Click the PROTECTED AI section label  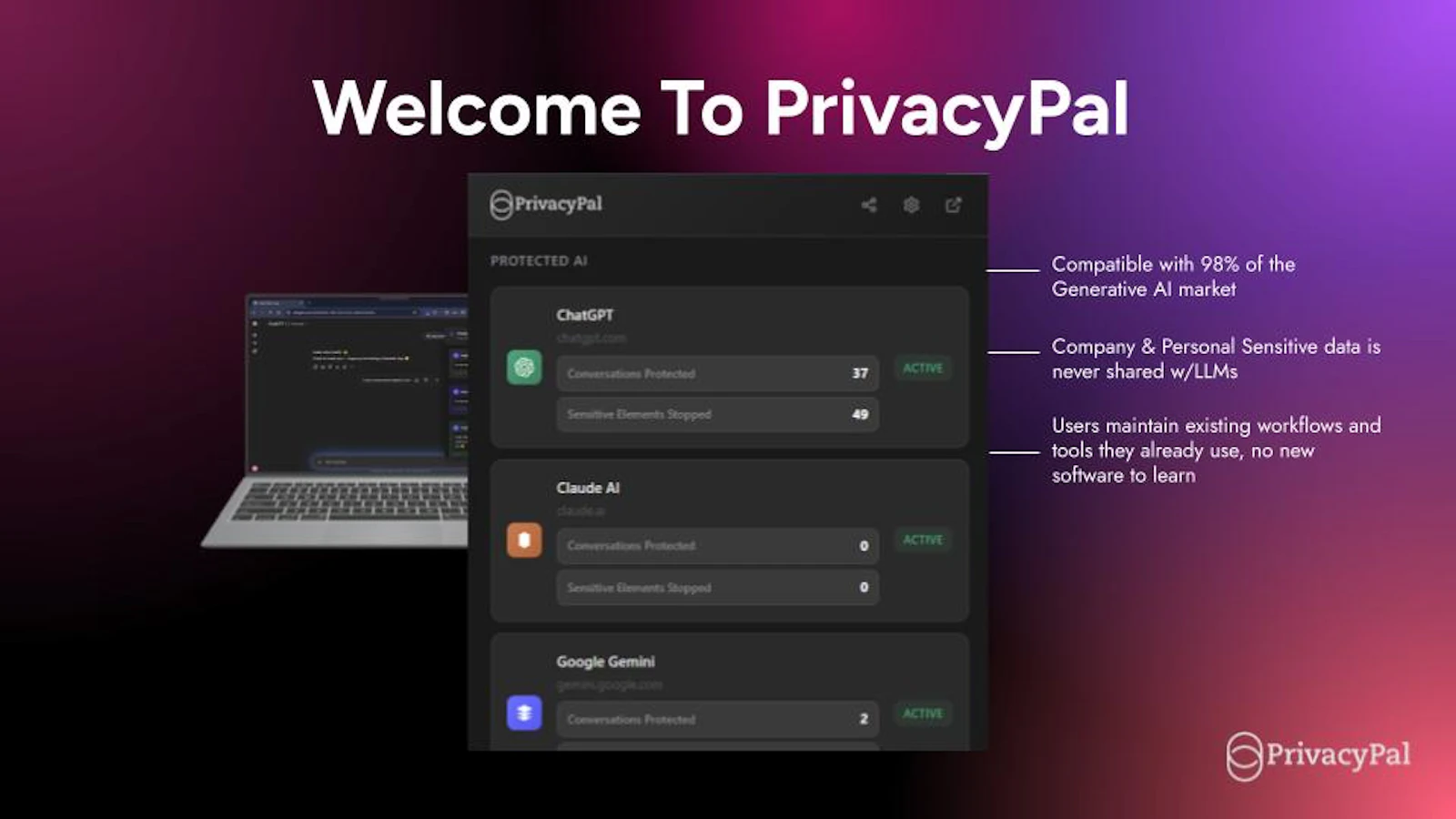pyautogui.click(x=539, y=261)
